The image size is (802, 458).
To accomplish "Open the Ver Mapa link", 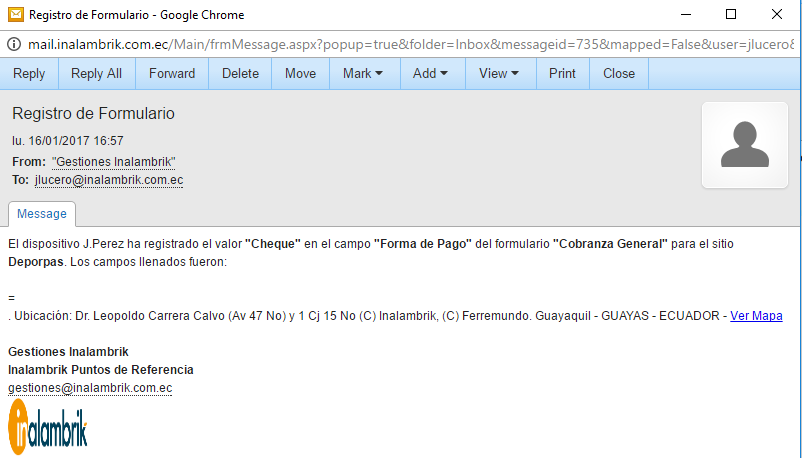I will point(756,316).
